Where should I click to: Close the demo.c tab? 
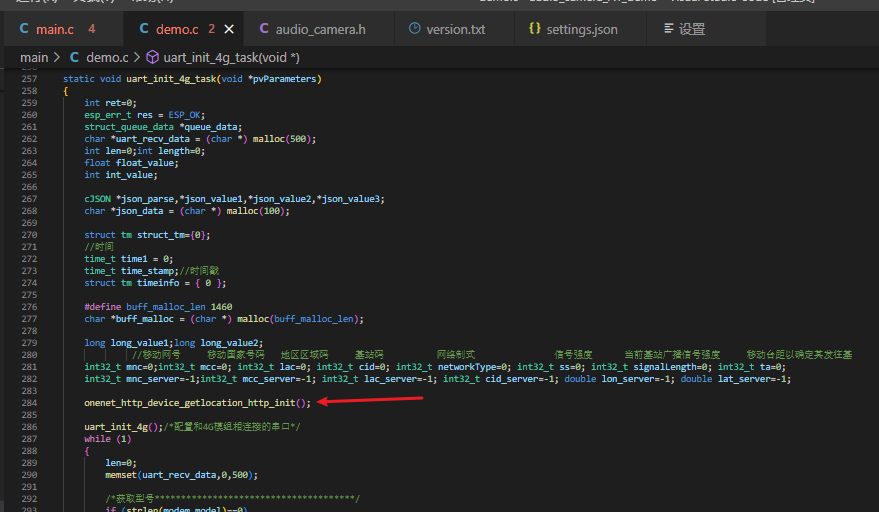pos(229,29)
